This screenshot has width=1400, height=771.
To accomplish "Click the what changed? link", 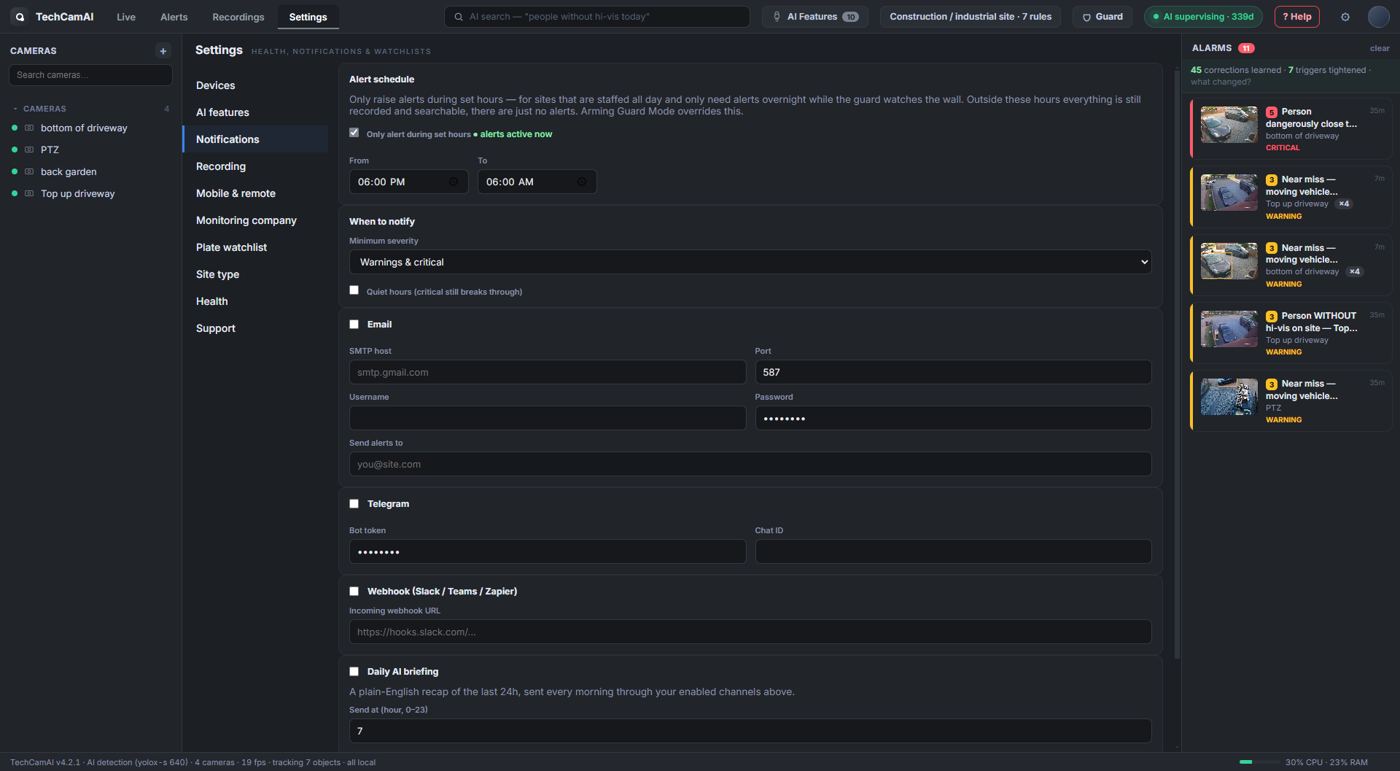I will pos(1220,82).
